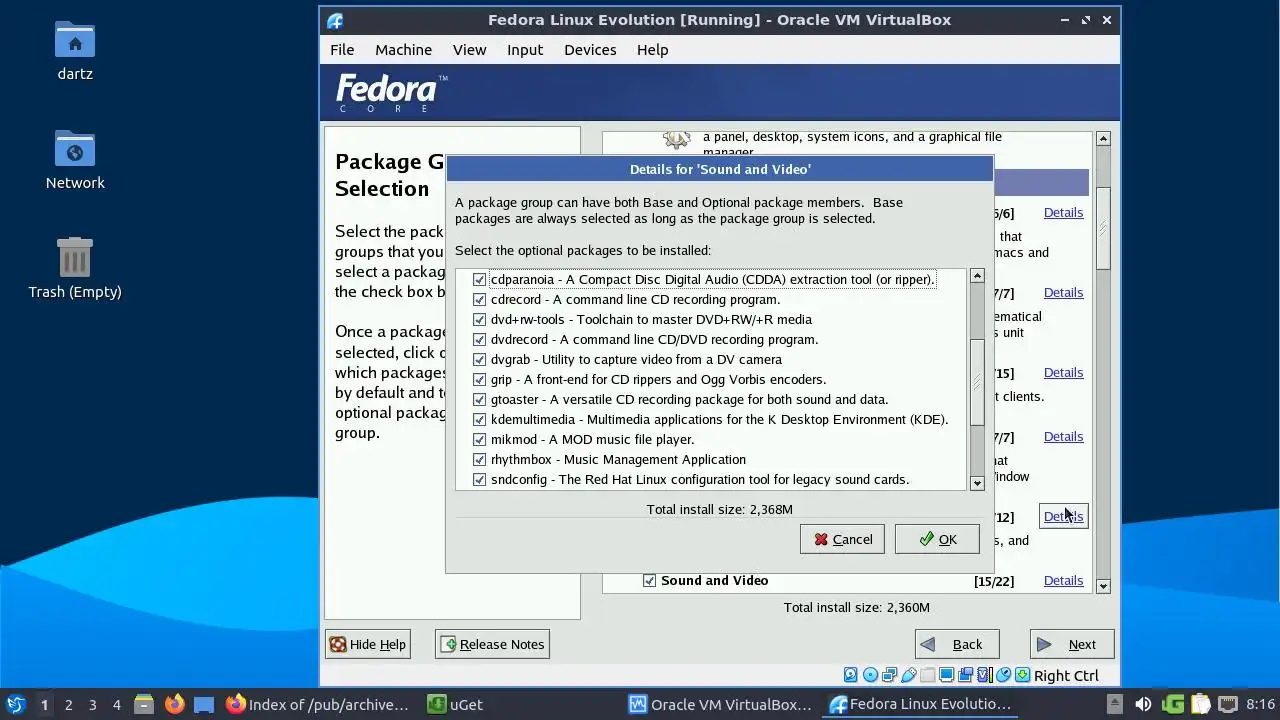Viewport: 1280px width, 720px height.
Task: Uncheck the dvd+rw-tools package
Action: [x=479, y=320]
